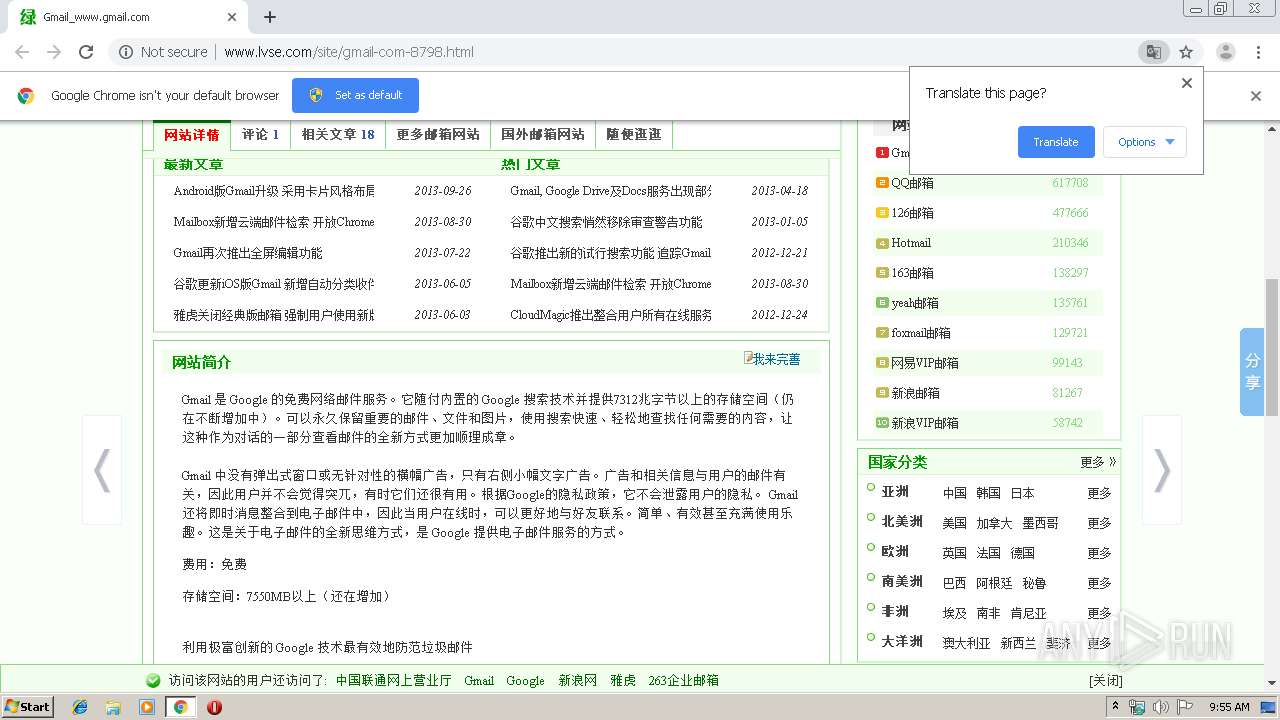Expand 更多 next to 国家分类
Screen dimensions: 1280x720
coord(1098,462)
